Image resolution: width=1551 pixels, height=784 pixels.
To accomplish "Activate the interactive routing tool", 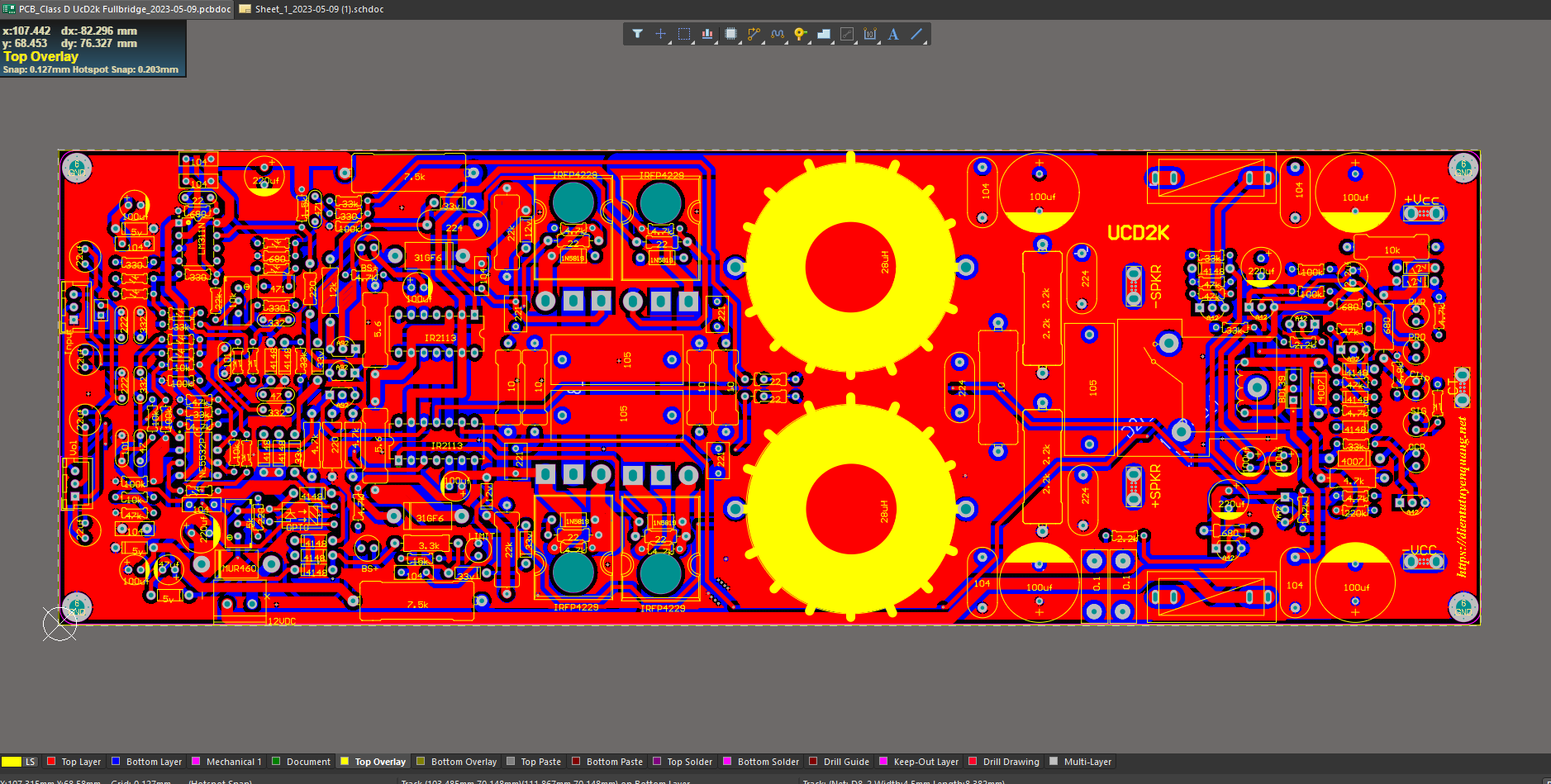I will 754,34.
